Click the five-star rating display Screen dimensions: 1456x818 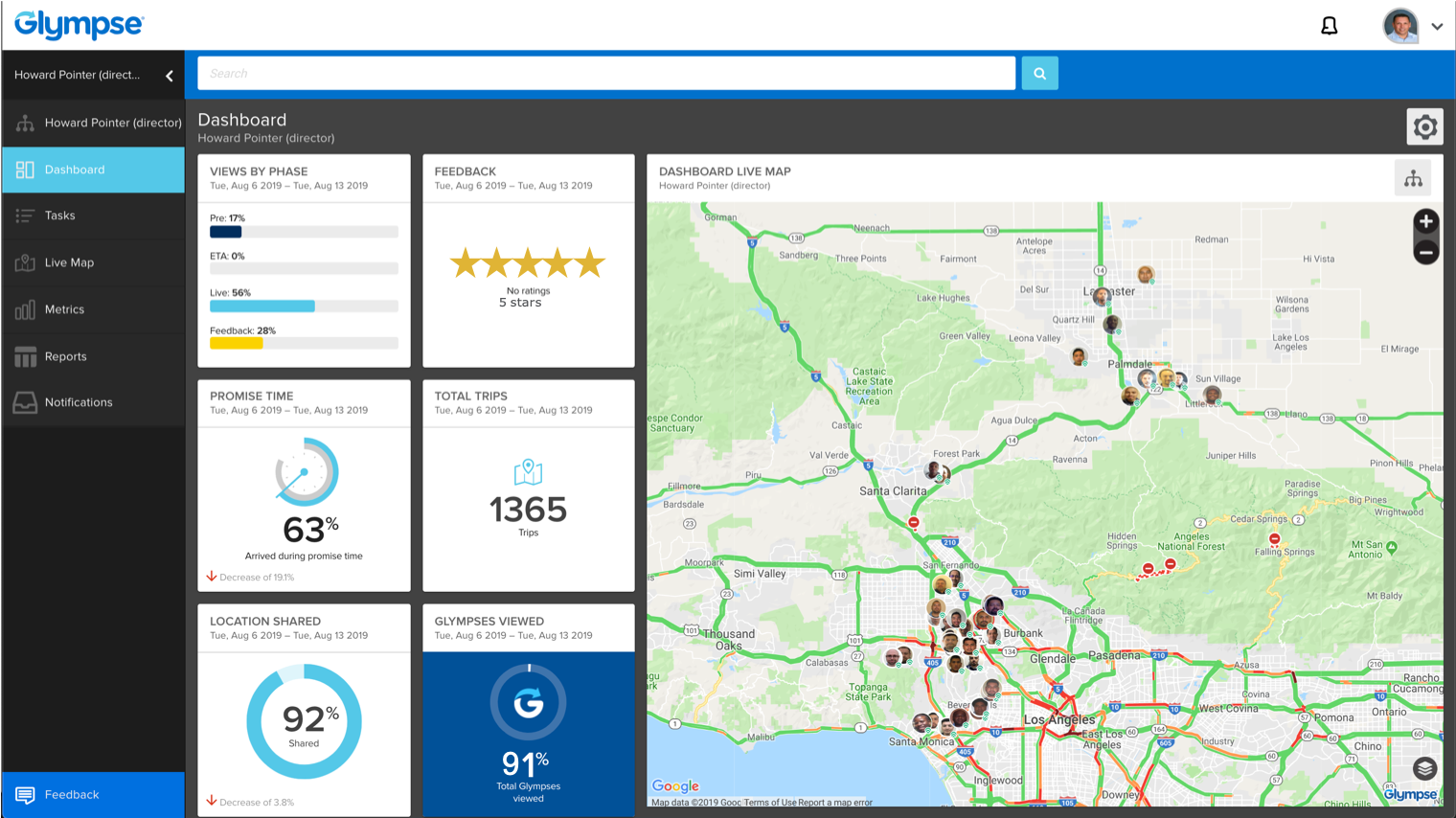coord(528,262)
